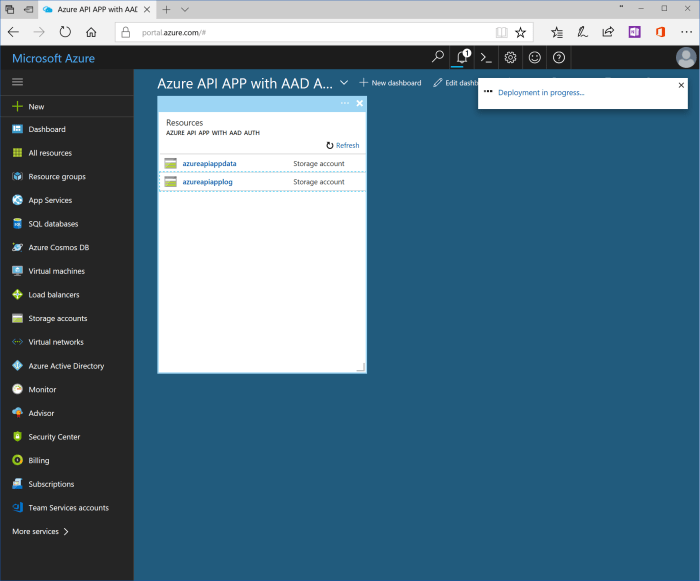
Task: Refresh the Resources tile
Action: tap(342, 145)
